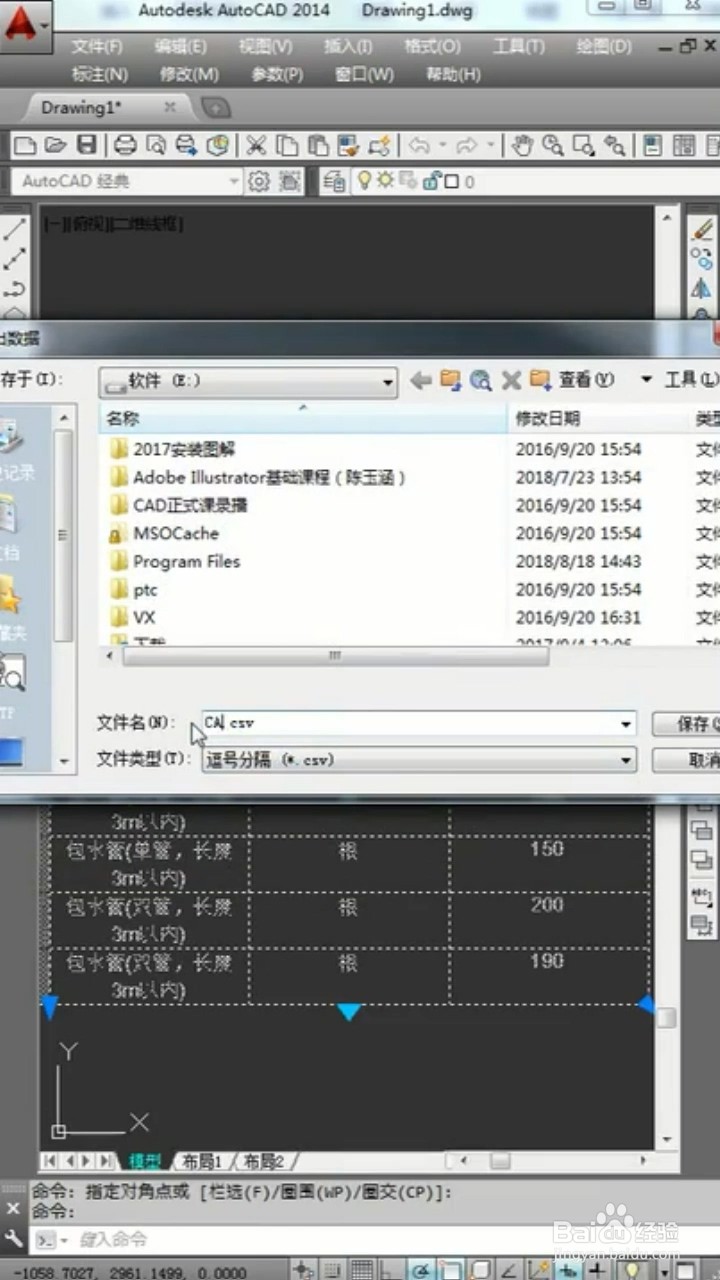
Task: Toggle layer freeze sun icon
Action: (x=385, y=181)
